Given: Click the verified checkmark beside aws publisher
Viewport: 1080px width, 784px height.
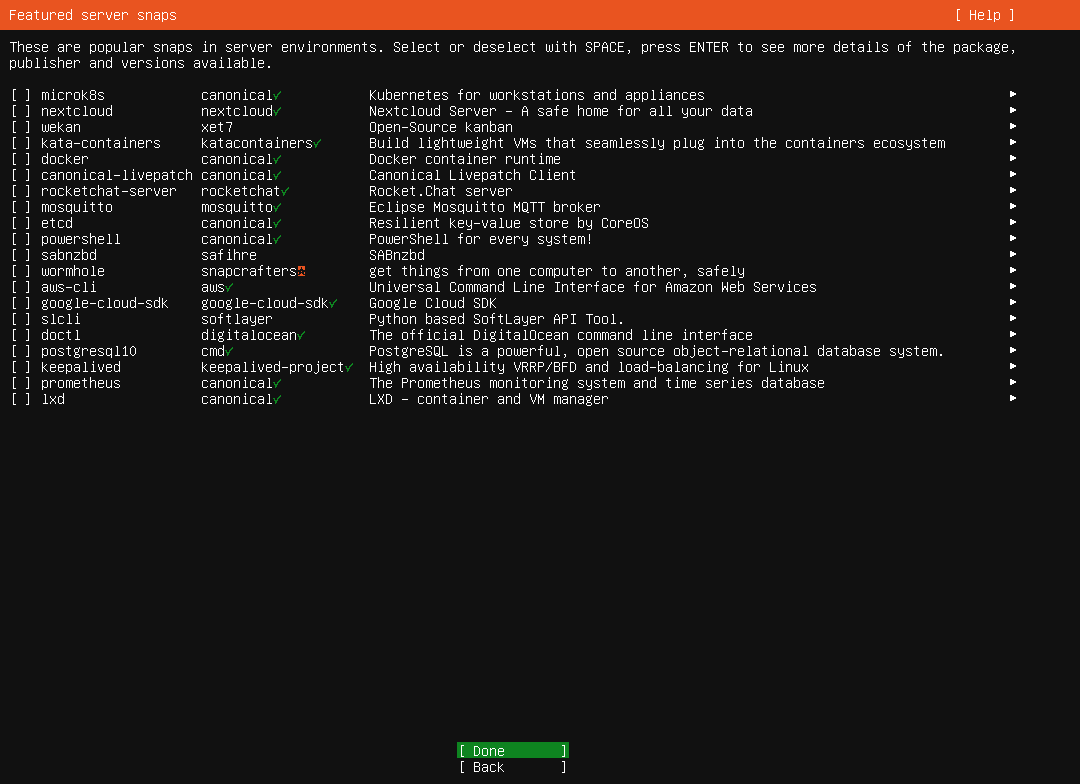Looking at the screenshot, I should (x=229, y=287).
